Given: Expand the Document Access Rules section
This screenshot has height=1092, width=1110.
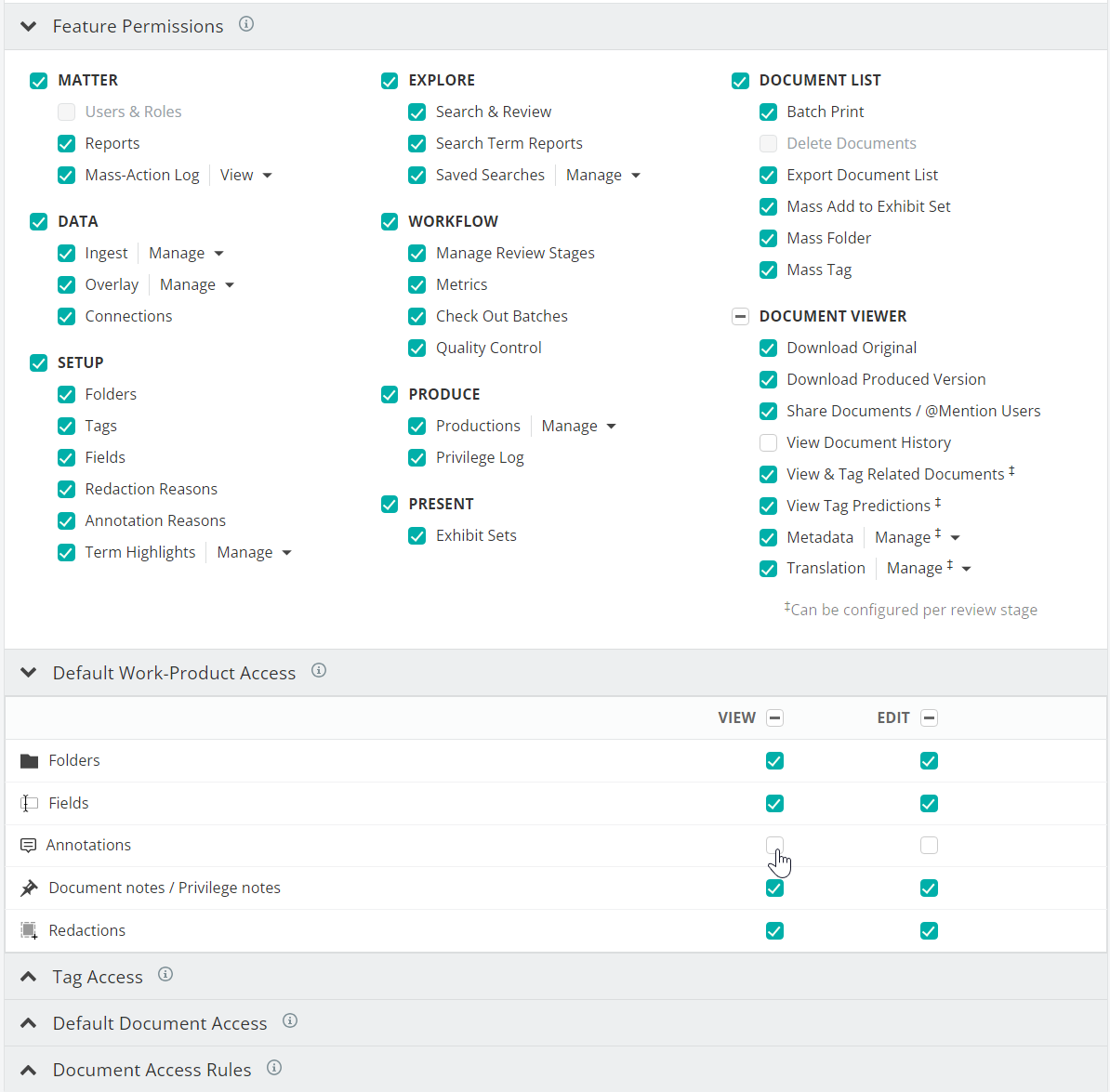Looking at the screenshot, I should click(x=28, y=1070).
